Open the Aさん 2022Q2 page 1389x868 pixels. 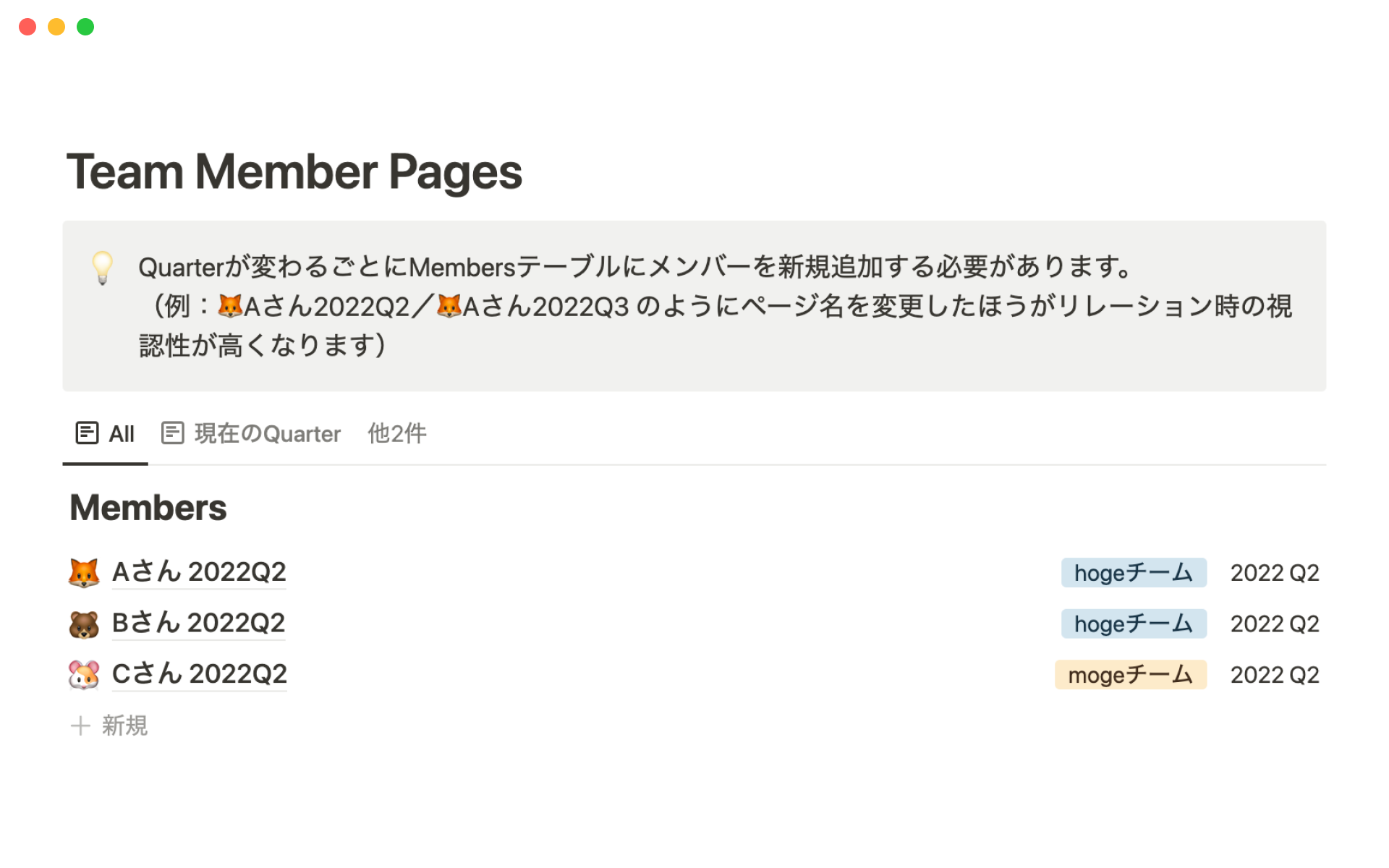[199, 572]
